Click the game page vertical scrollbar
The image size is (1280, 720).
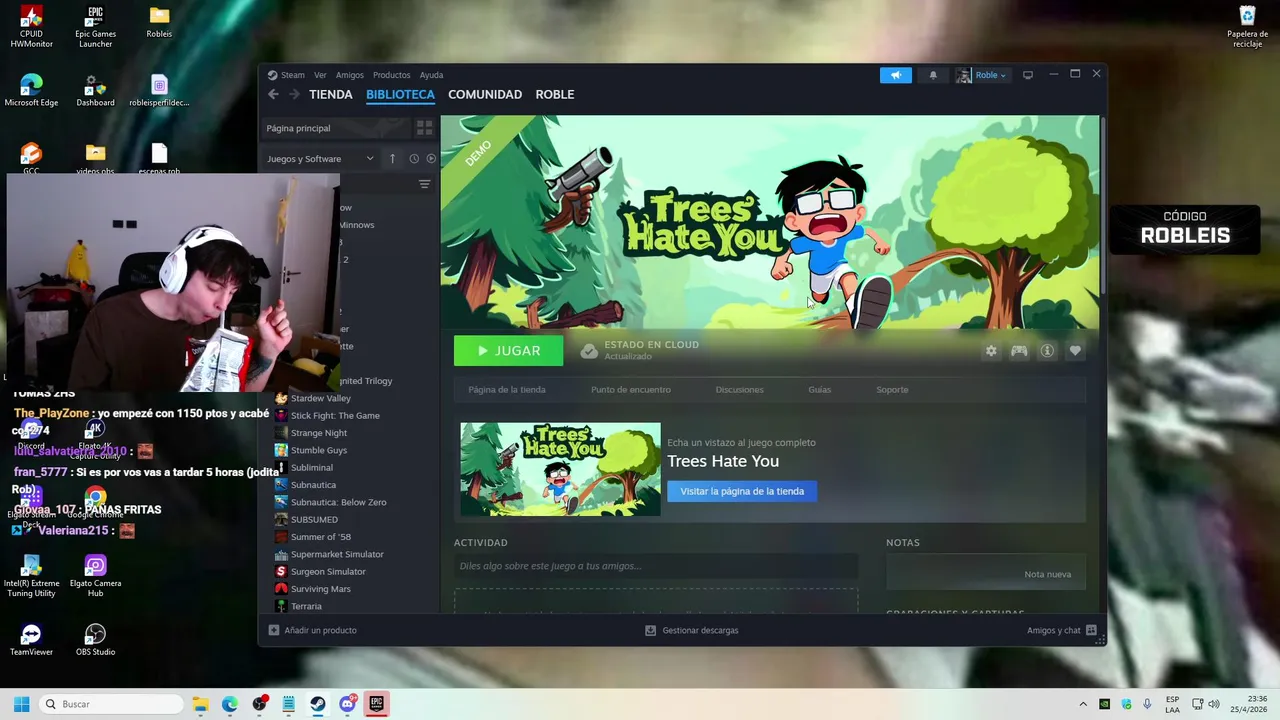click(1103, 205)
